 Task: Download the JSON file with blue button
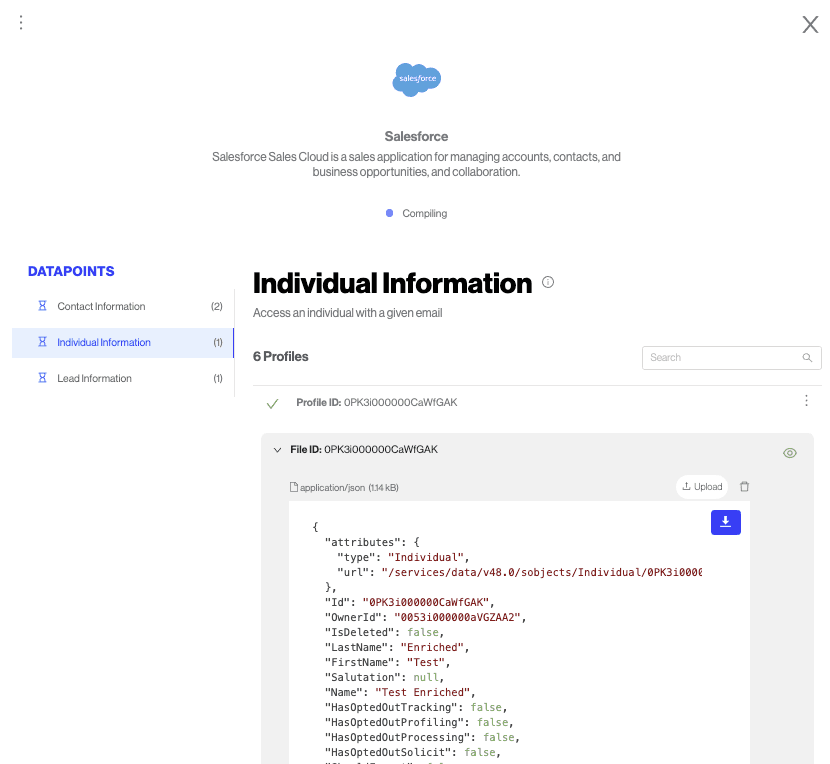pos(725,522)
